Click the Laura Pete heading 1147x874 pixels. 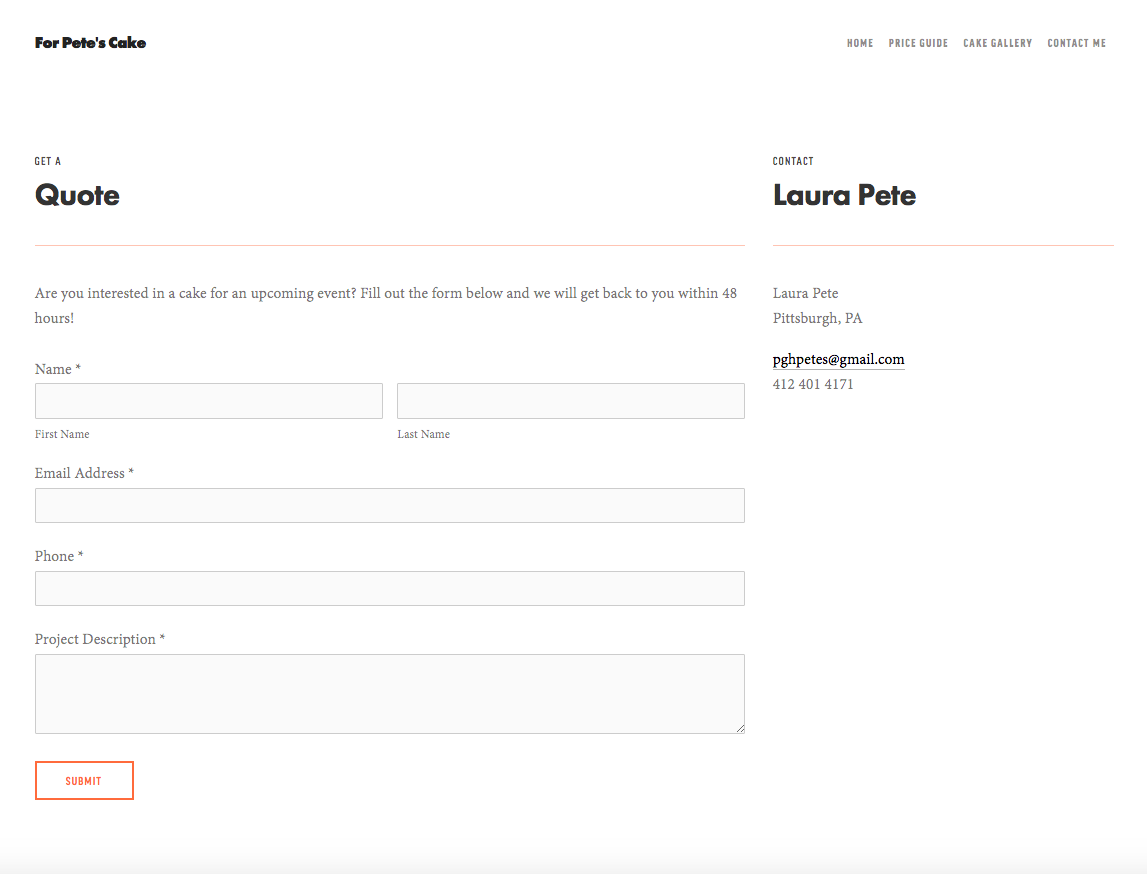click(844, 195)
